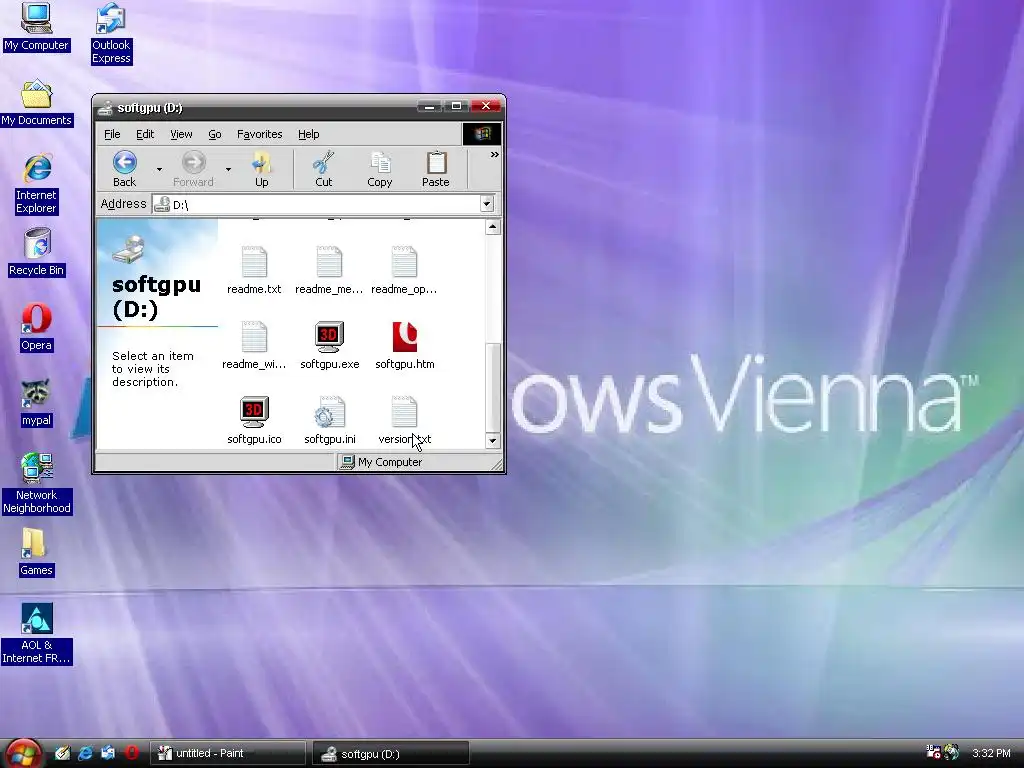
Task: Switch to untitled - Paint taskbar button
Action: click(228, 753)
